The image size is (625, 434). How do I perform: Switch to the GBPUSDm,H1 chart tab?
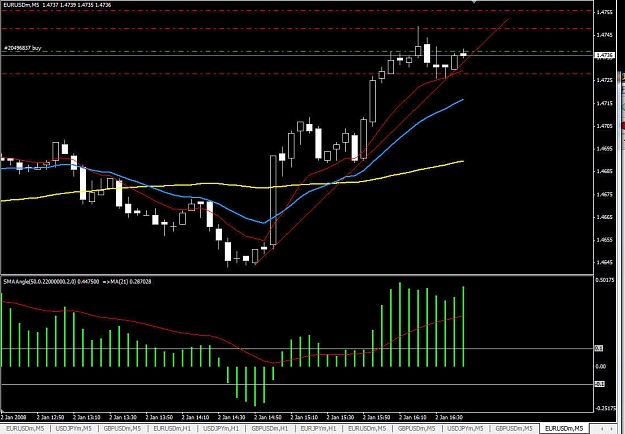pos(270,428)
